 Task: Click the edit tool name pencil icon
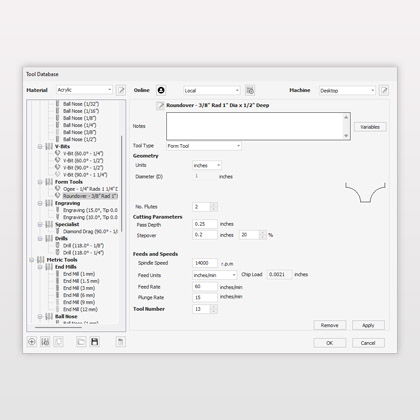click(160, 106)
